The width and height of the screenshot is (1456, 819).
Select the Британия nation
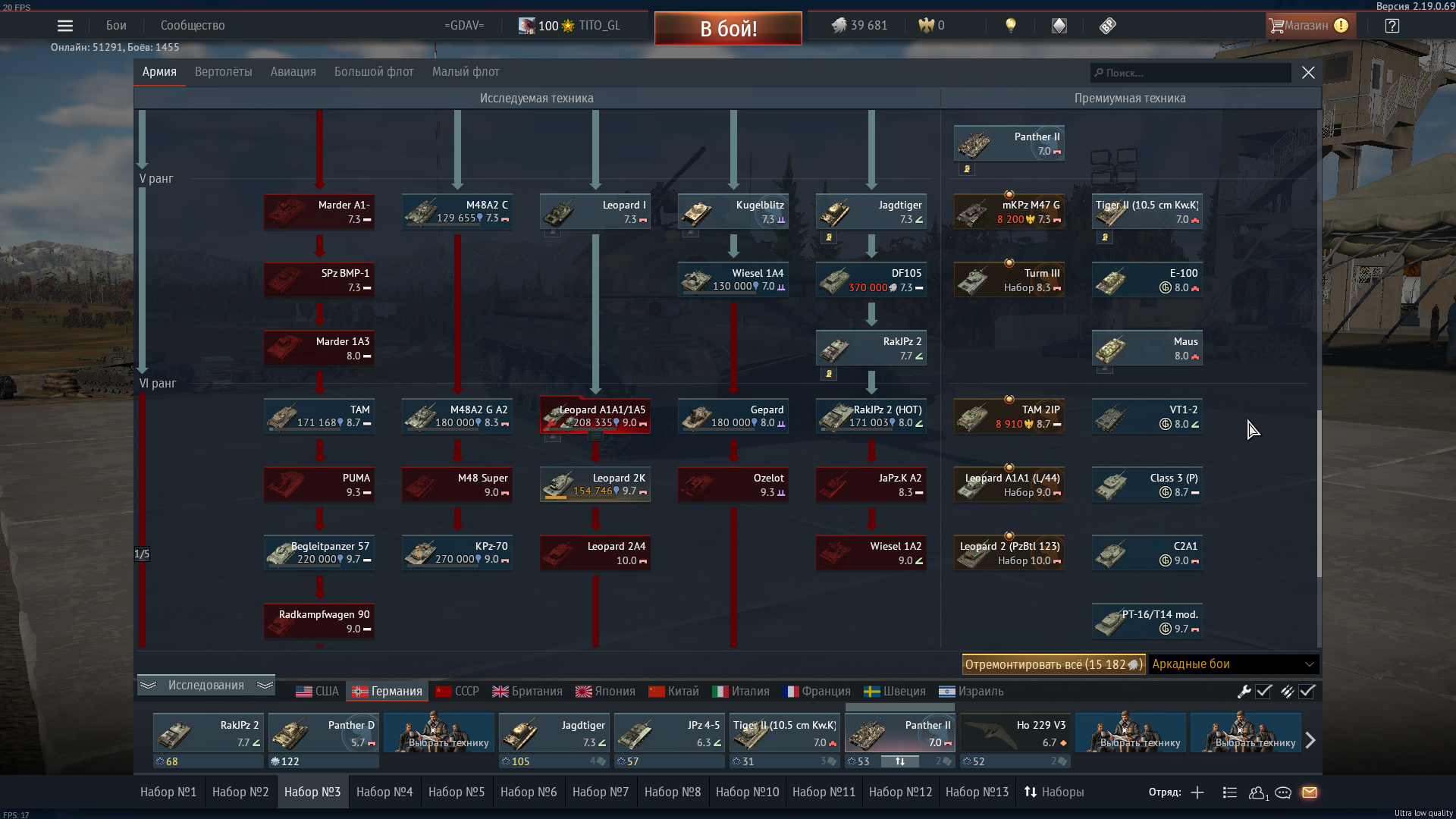click(x=527, y=692)
